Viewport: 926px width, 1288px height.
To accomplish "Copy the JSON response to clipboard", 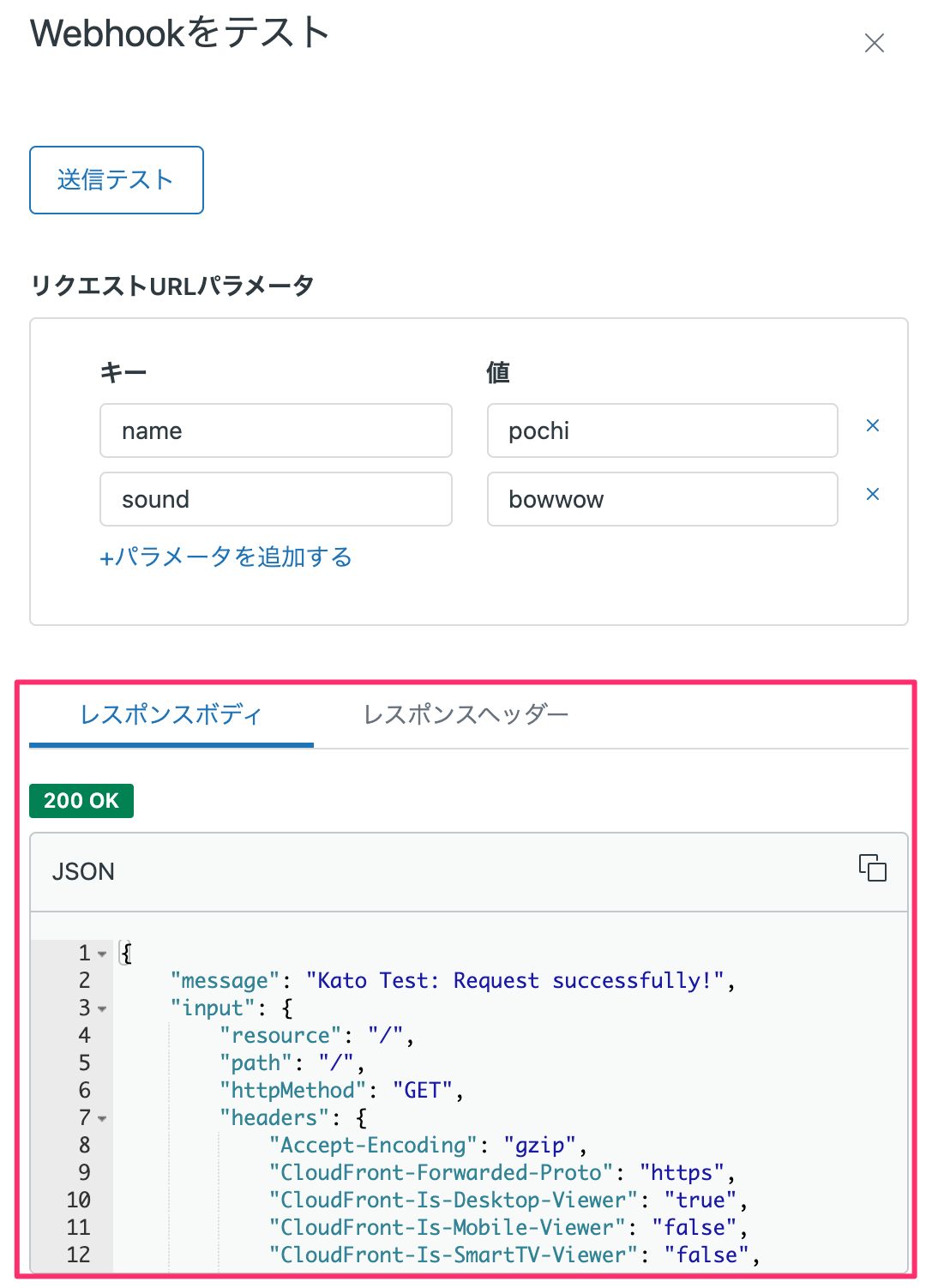I will 873,869.
